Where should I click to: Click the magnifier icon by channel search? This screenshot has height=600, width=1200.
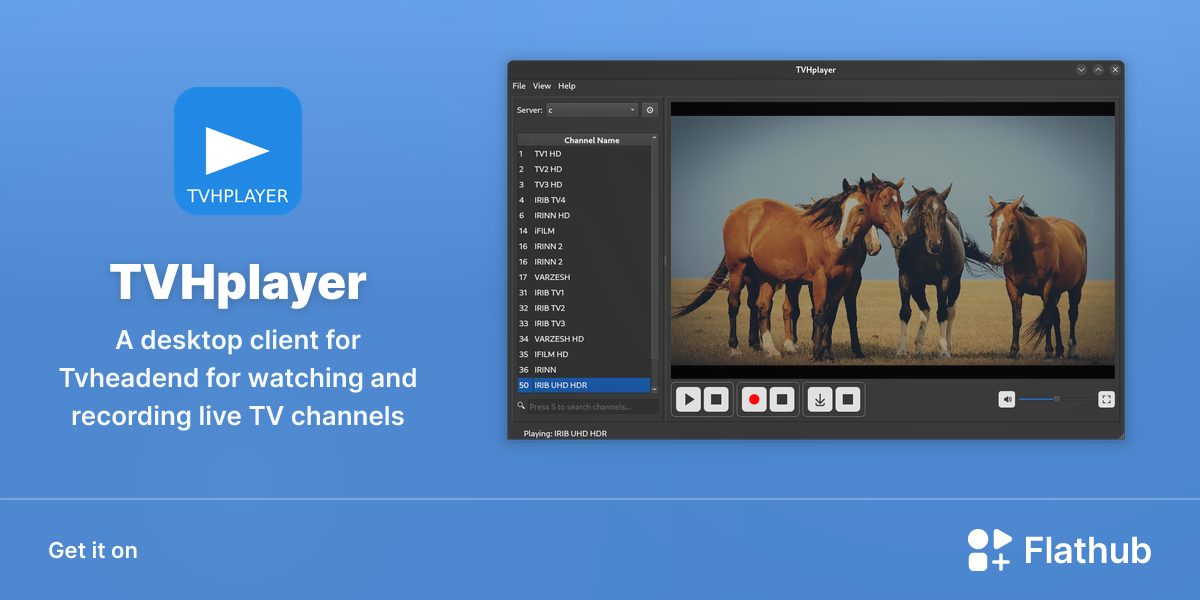(x=521, y=406)
